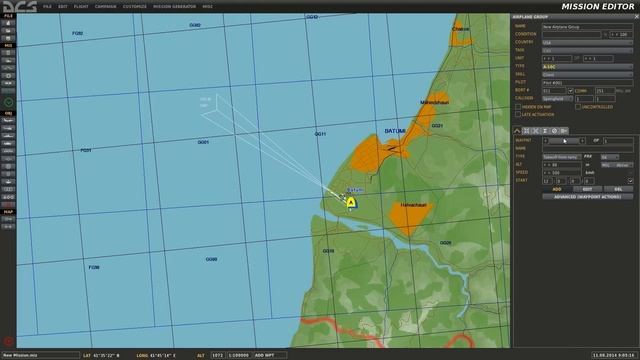Select the place static object icon
The height and width of the screenshot is (360, 640).
point(8,151)
